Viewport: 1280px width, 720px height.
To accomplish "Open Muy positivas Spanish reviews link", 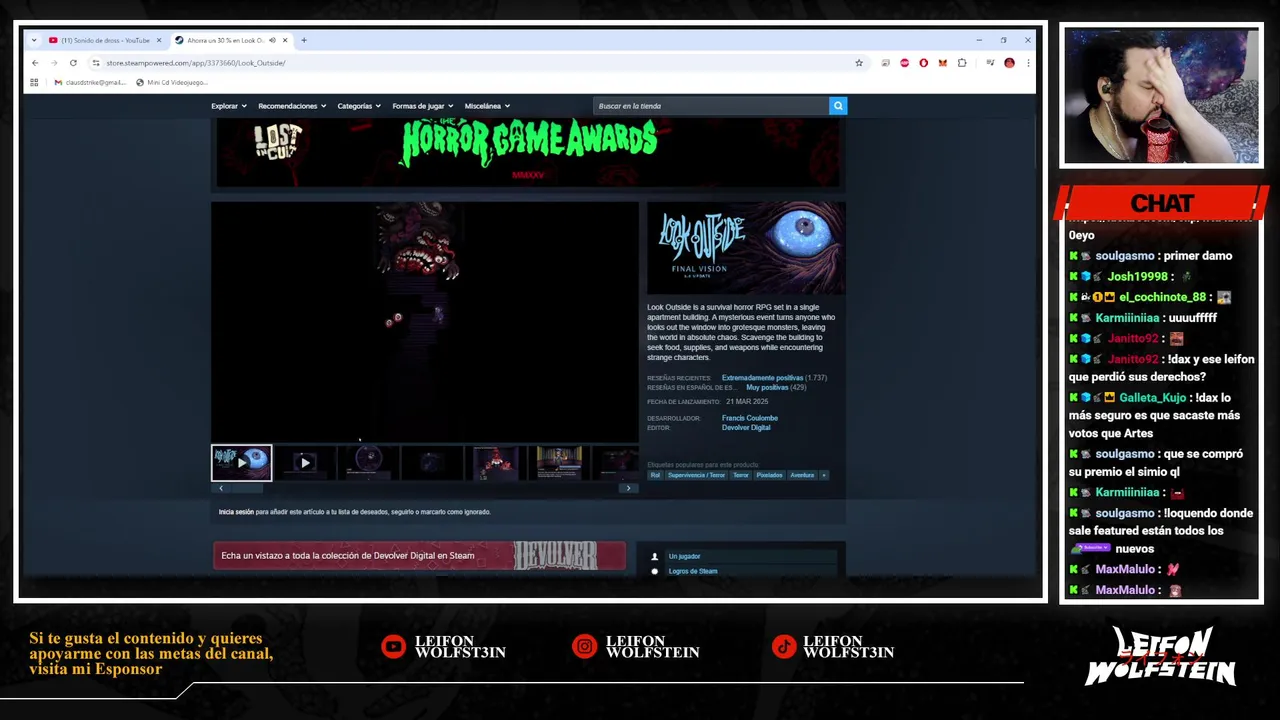I will coord(767,387).
